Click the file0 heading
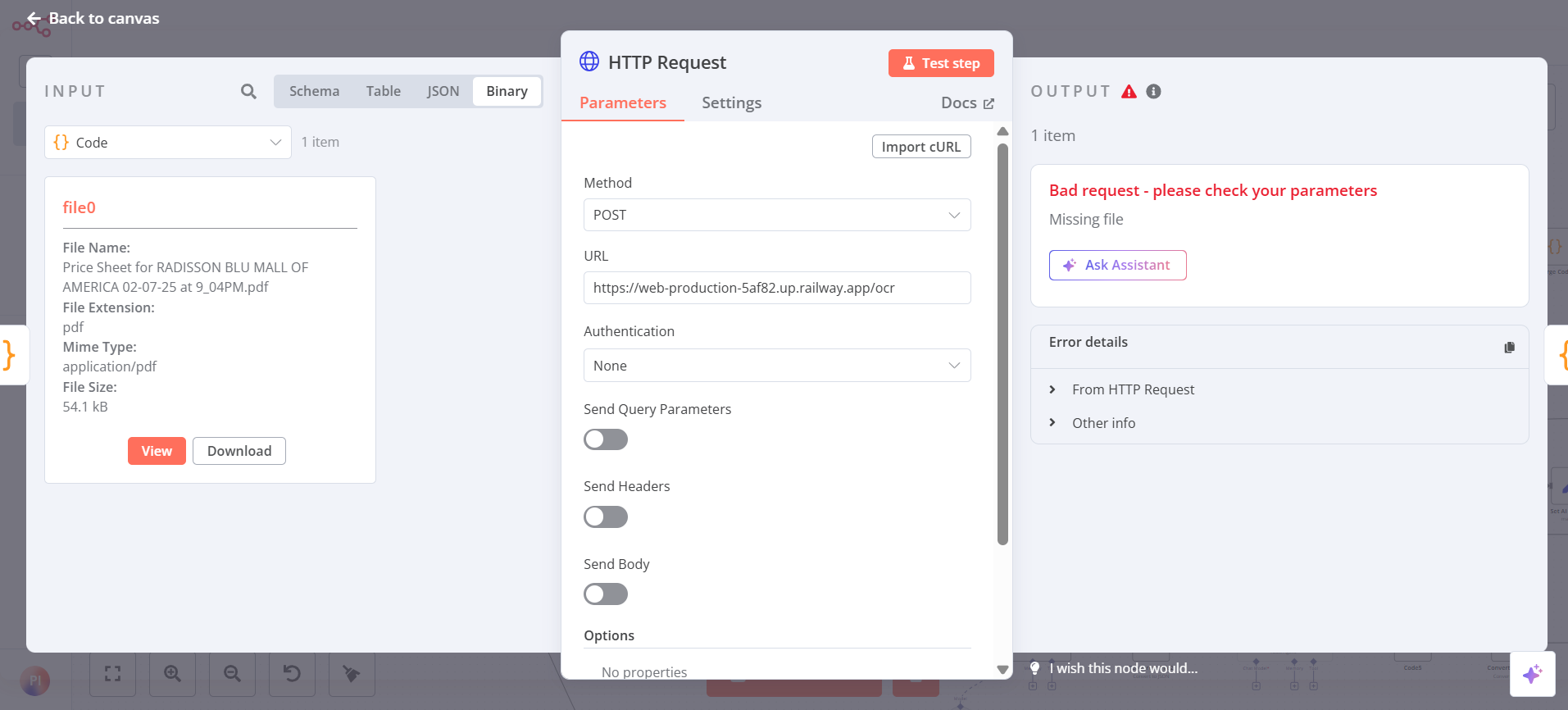1568x710 pixels. pos(79,207)
